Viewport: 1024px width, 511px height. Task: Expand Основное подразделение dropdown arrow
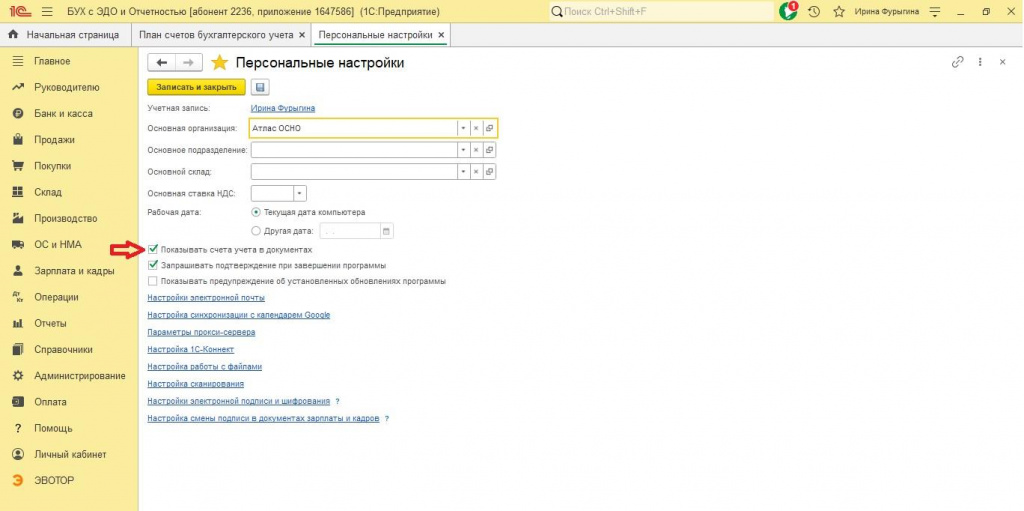pos(463,150)
